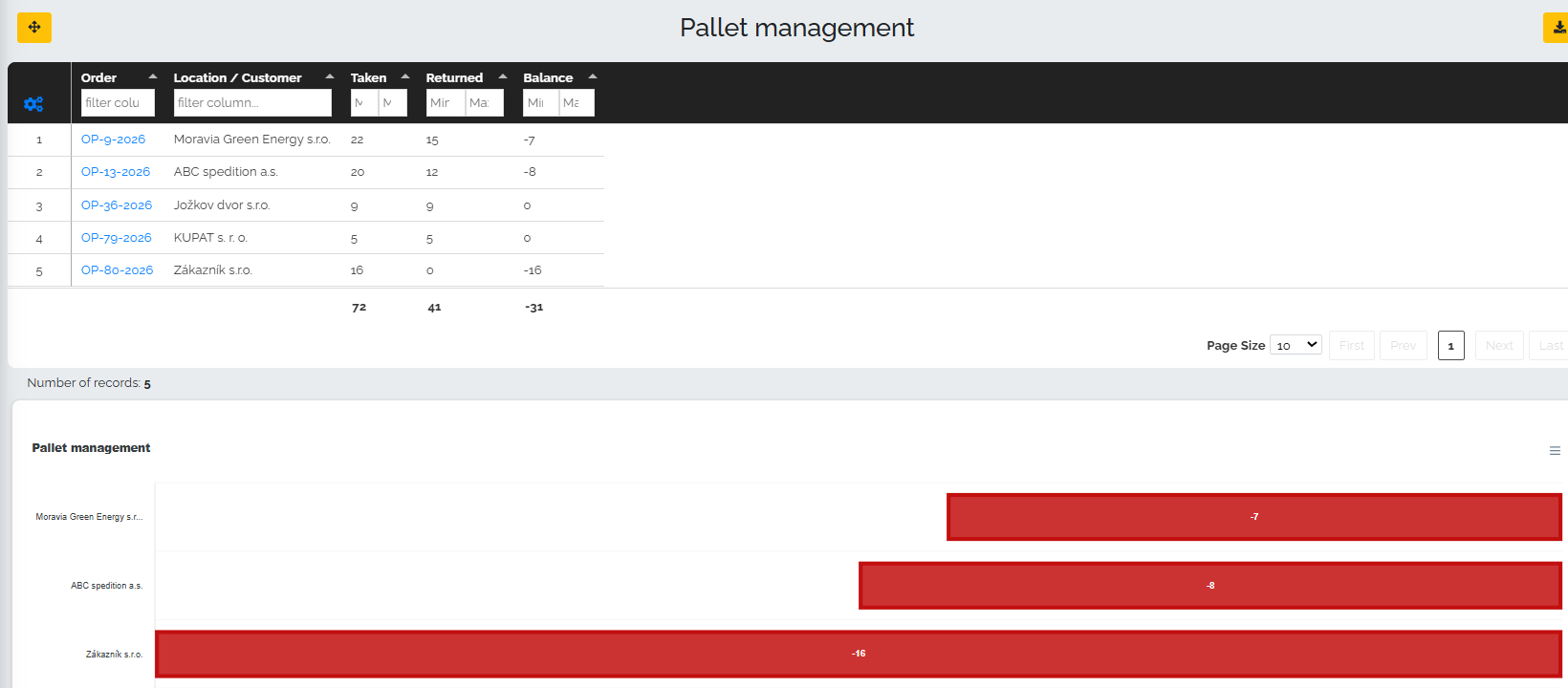Sort by Taken column arrow
The image size is (1568, 688).
[x=405, y=76]
